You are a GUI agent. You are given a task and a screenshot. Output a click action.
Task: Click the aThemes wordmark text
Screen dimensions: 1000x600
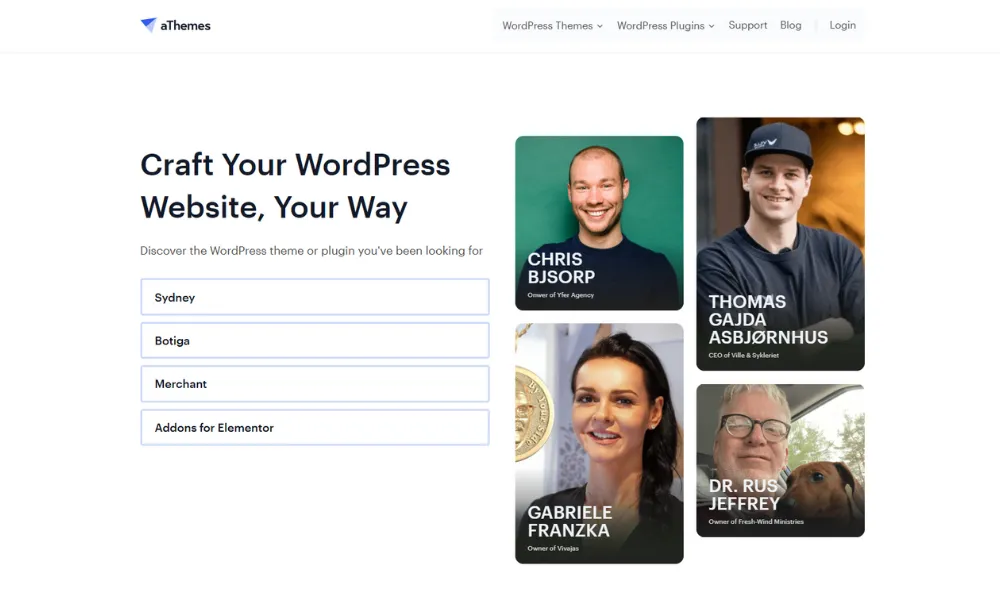[x=185, y=26]
